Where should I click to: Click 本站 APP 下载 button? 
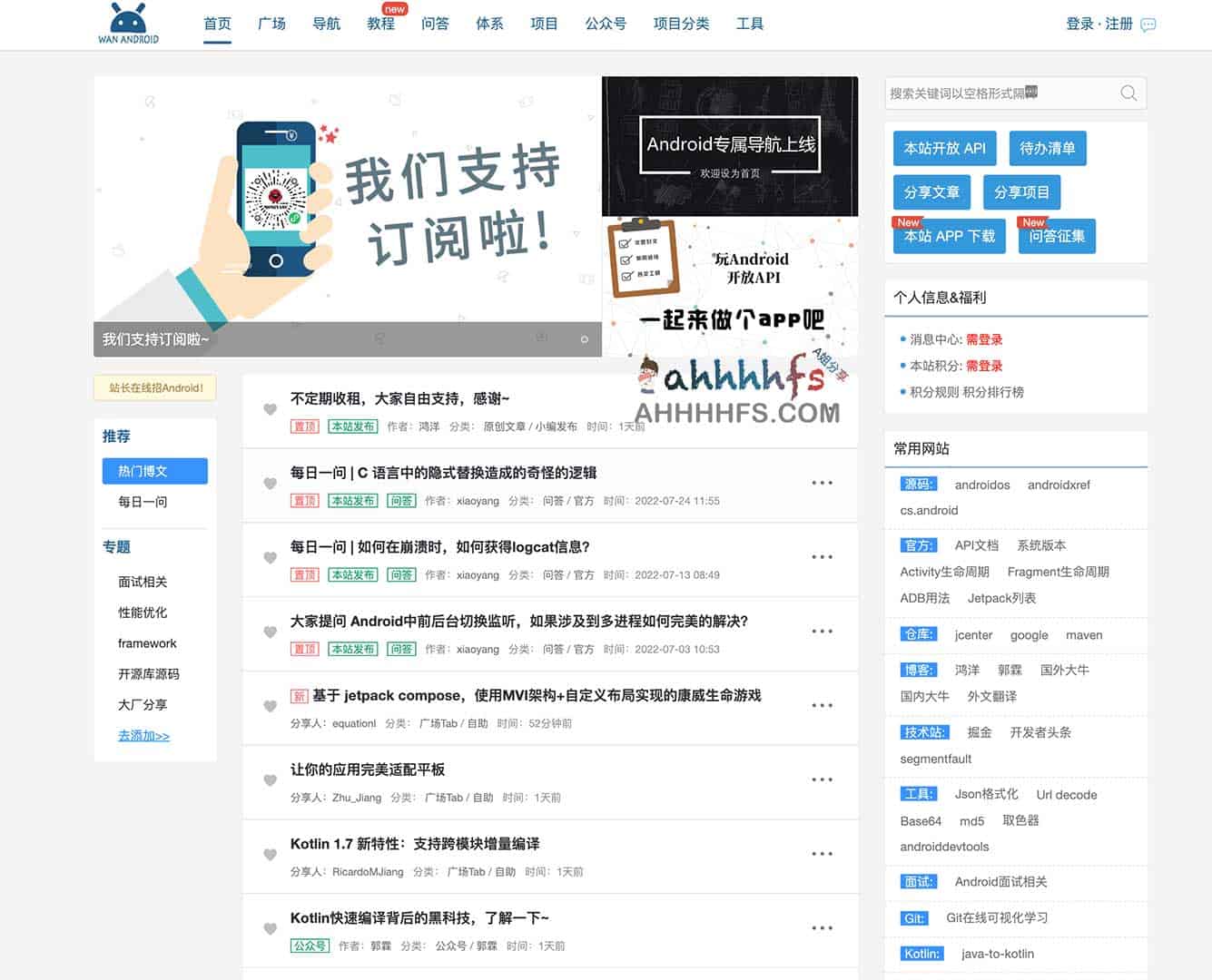tap(950, 236)
